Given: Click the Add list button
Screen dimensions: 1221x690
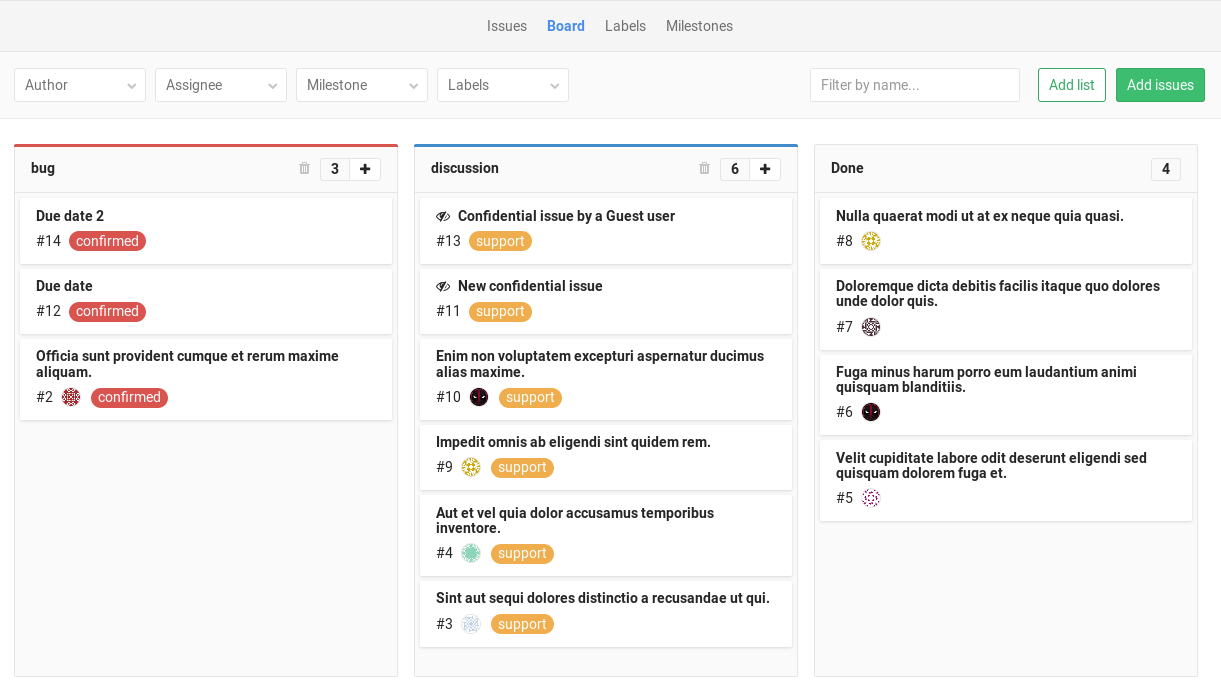Looking at the screenshot, I should (1071, 85).
